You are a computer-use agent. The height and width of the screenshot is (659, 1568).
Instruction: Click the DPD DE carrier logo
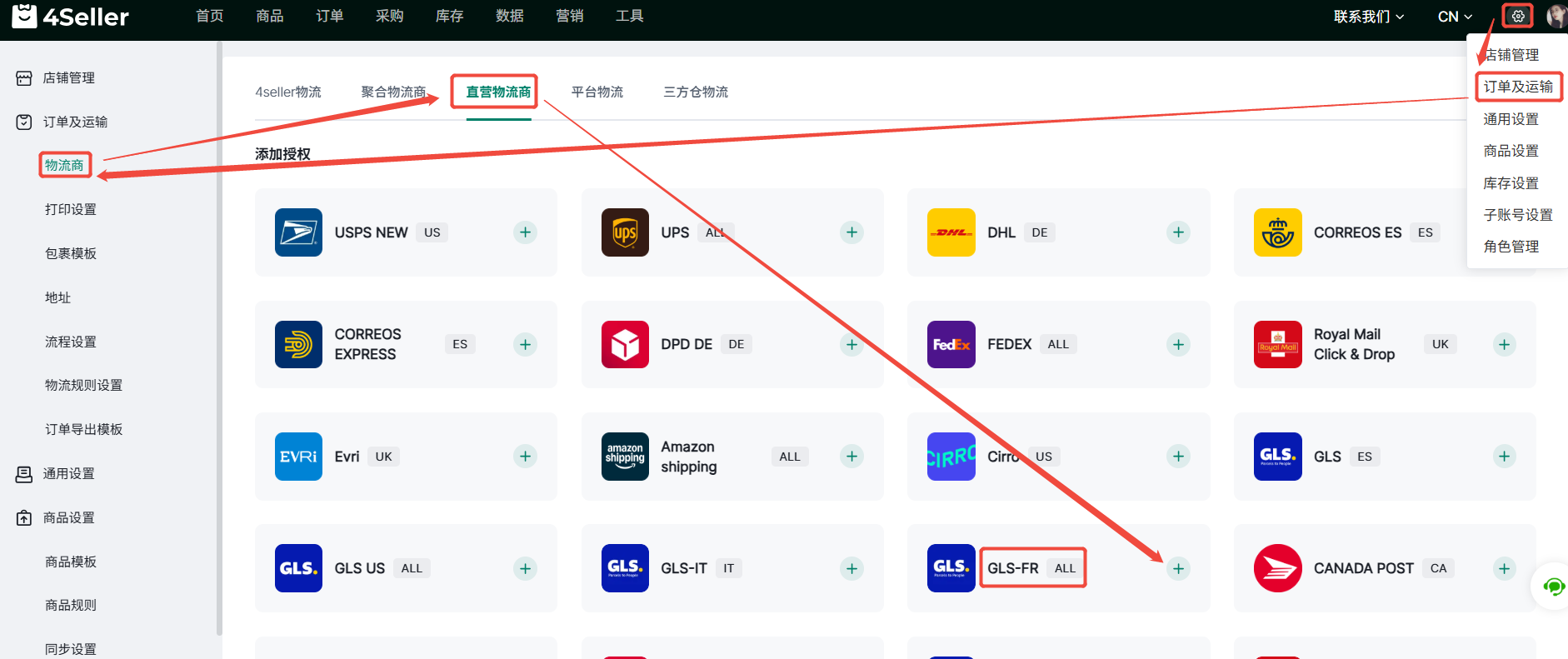625,344
